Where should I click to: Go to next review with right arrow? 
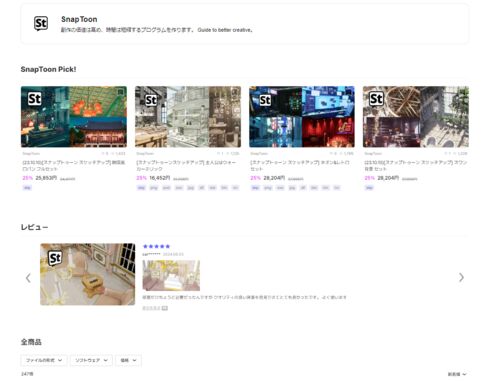click(461, 277)
